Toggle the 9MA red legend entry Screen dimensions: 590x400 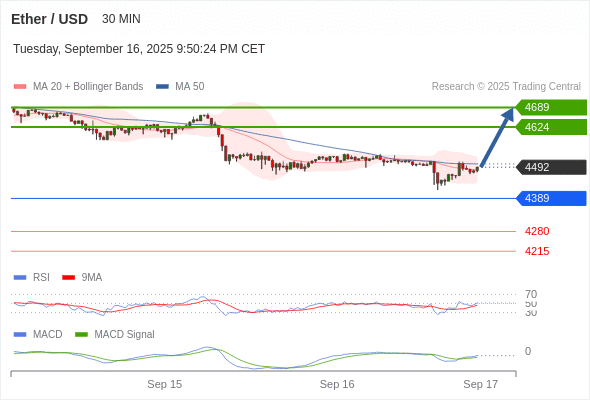[82, 277]
